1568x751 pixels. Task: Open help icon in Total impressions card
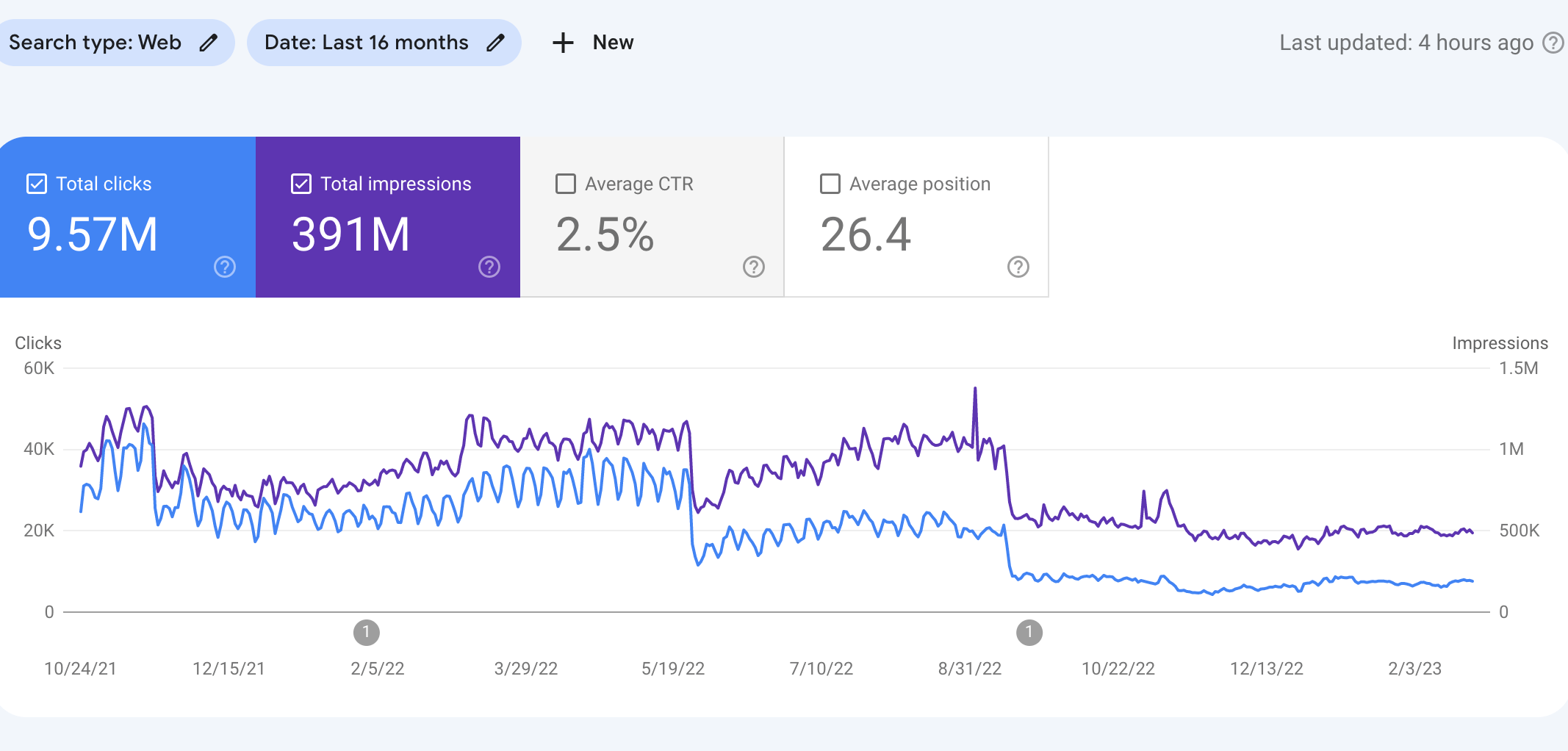click(489, 267)
